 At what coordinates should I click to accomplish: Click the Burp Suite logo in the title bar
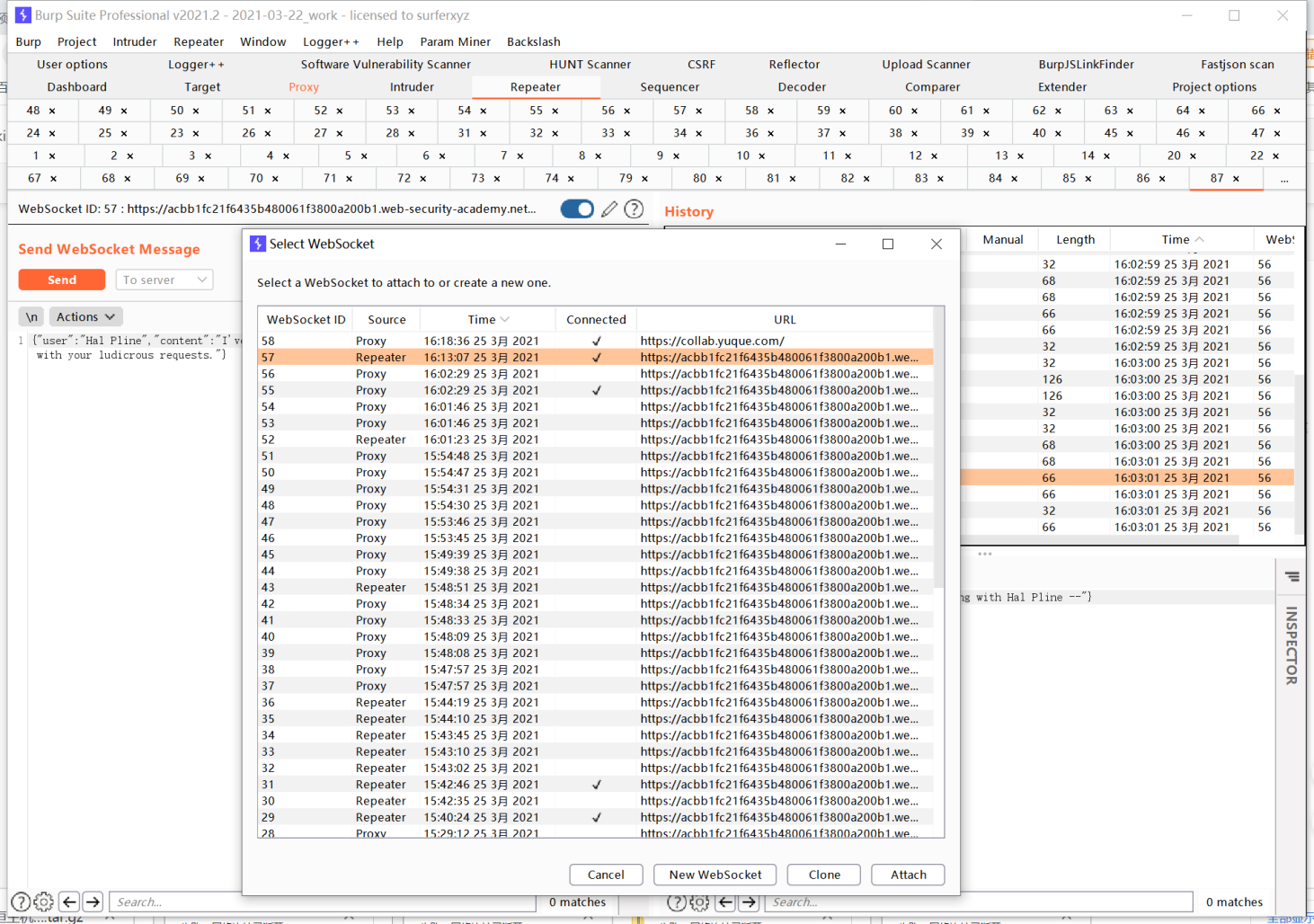point(23,15)
